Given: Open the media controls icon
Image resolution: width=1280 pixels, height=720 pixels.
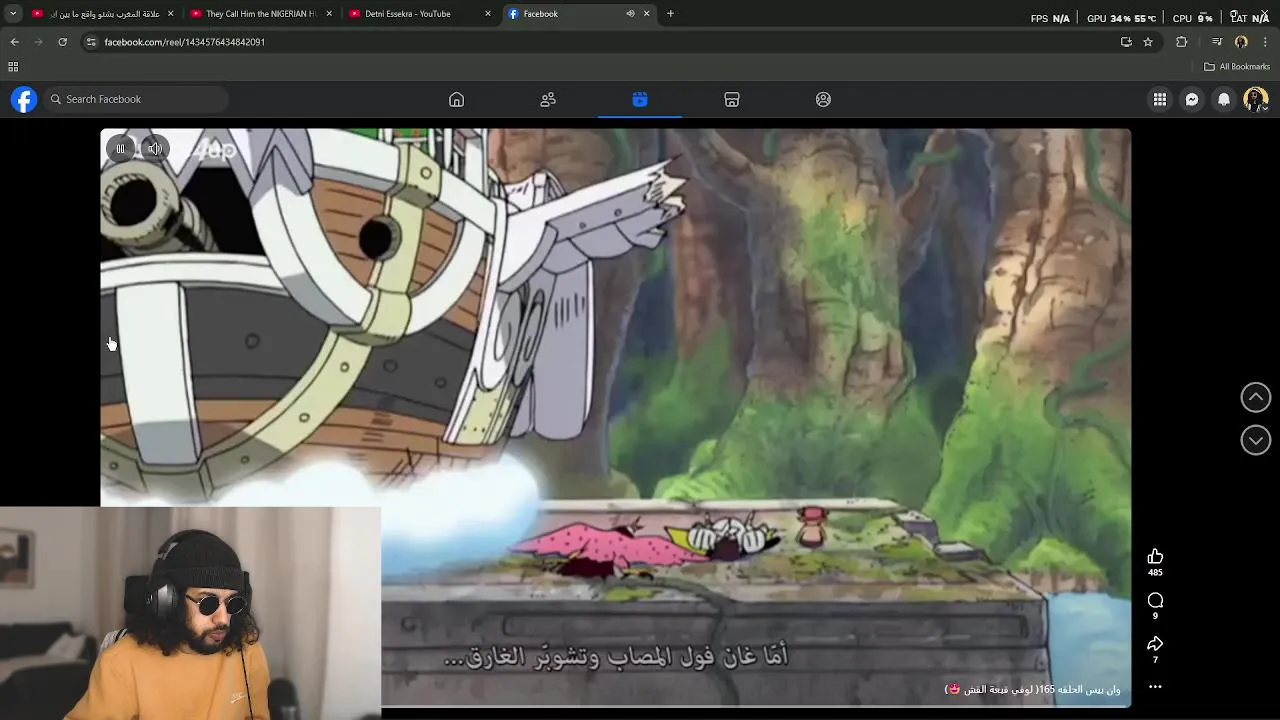Looking at the screenshot, I should [x=1217, y=42].
